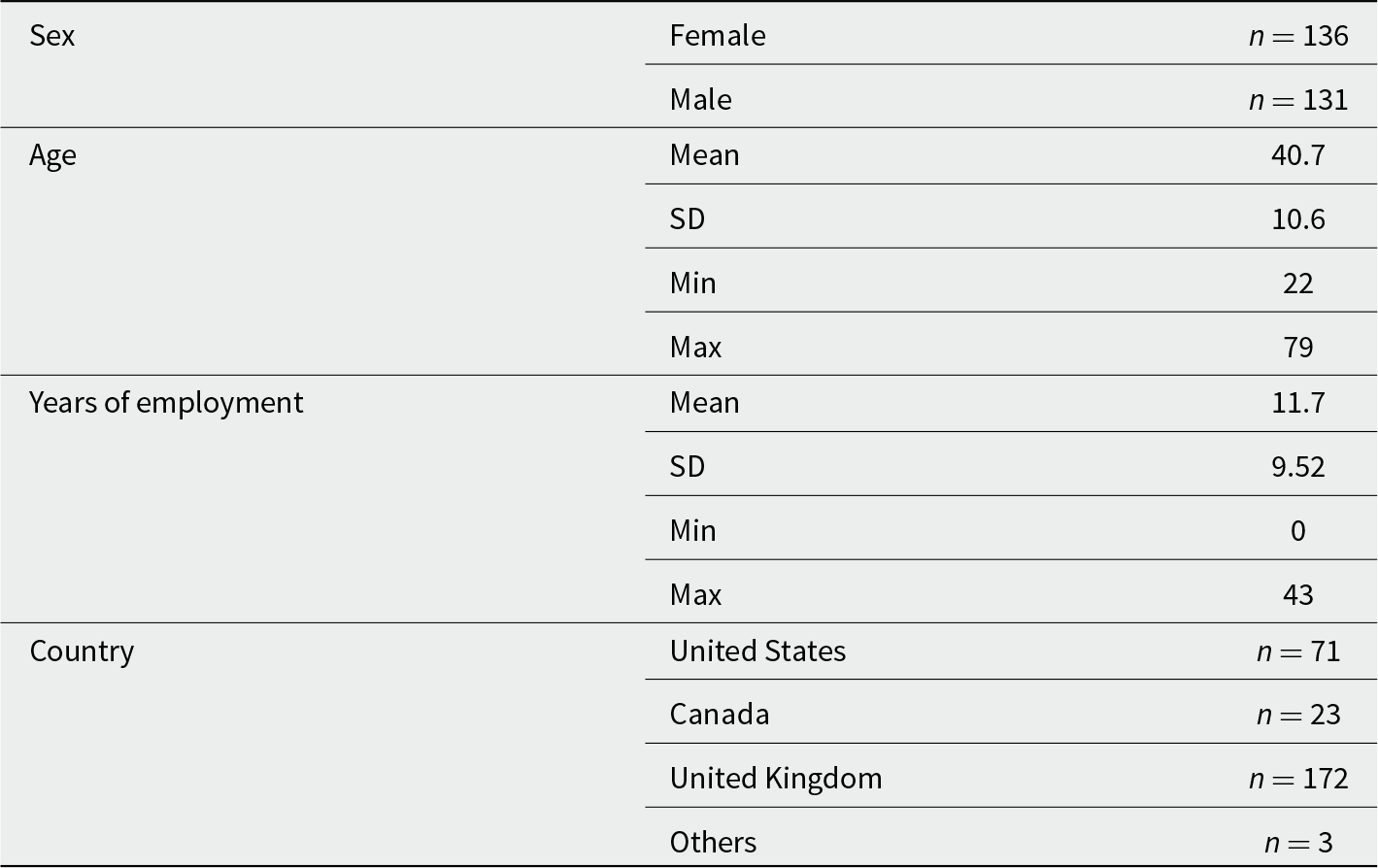Select the Sex row label
The width and height of the screenshot is (1378, 868).
point(52,36)
